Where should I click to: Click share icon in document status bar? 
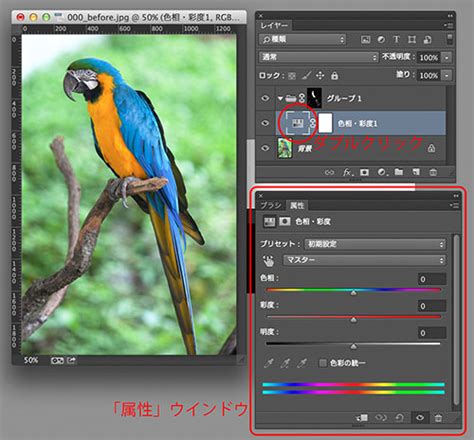pyautogui.click(x=71, y=360)
